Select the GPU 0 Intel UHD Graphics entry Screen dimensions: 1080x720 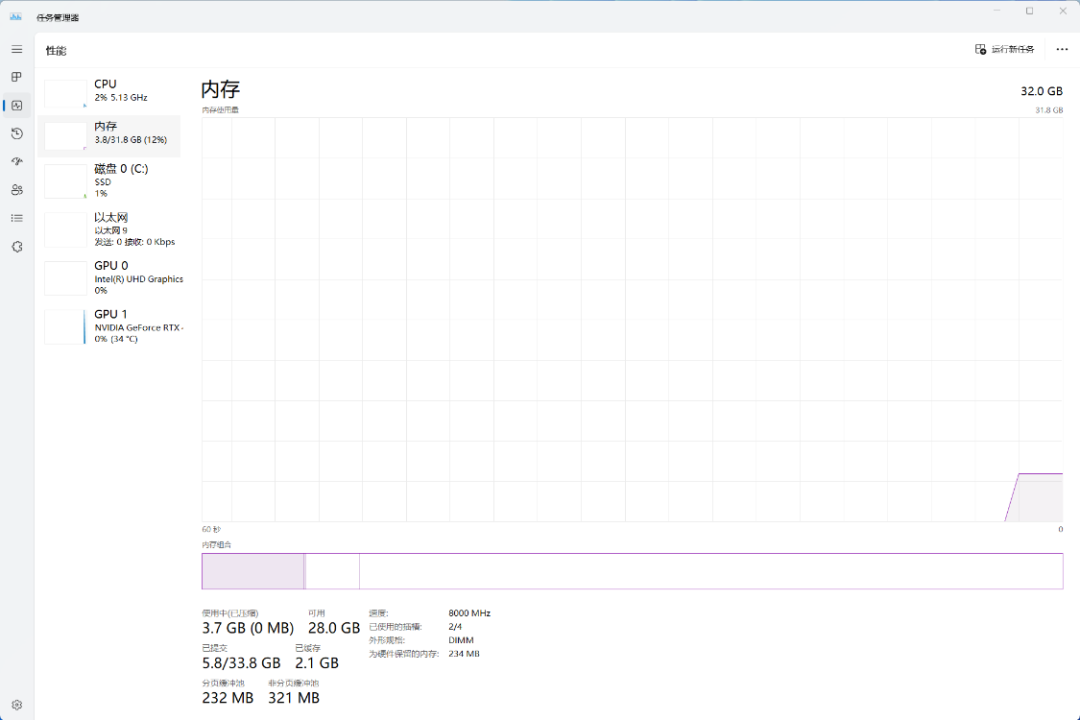coord(110,278)
